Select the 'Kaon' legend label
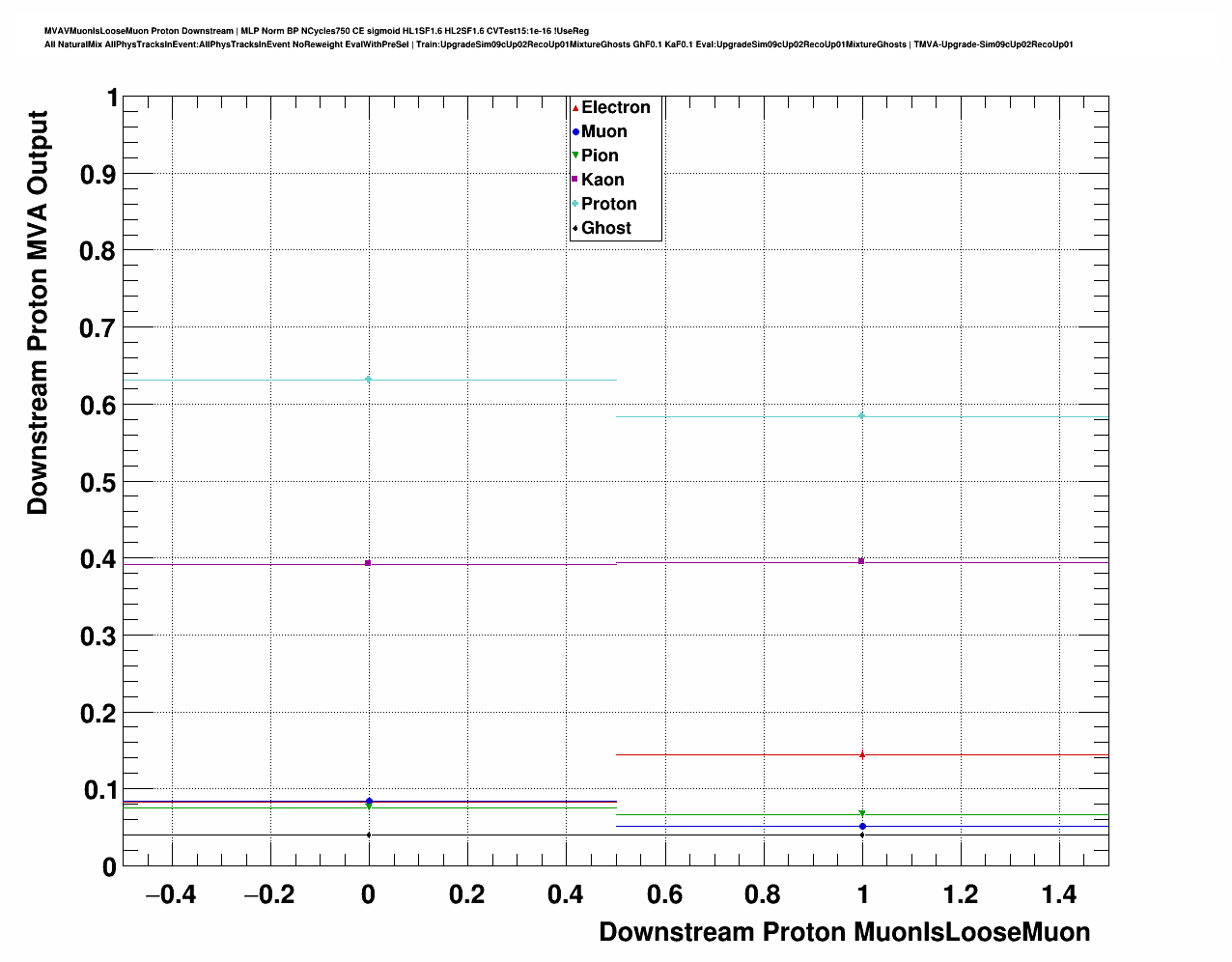 pos(602,180)
